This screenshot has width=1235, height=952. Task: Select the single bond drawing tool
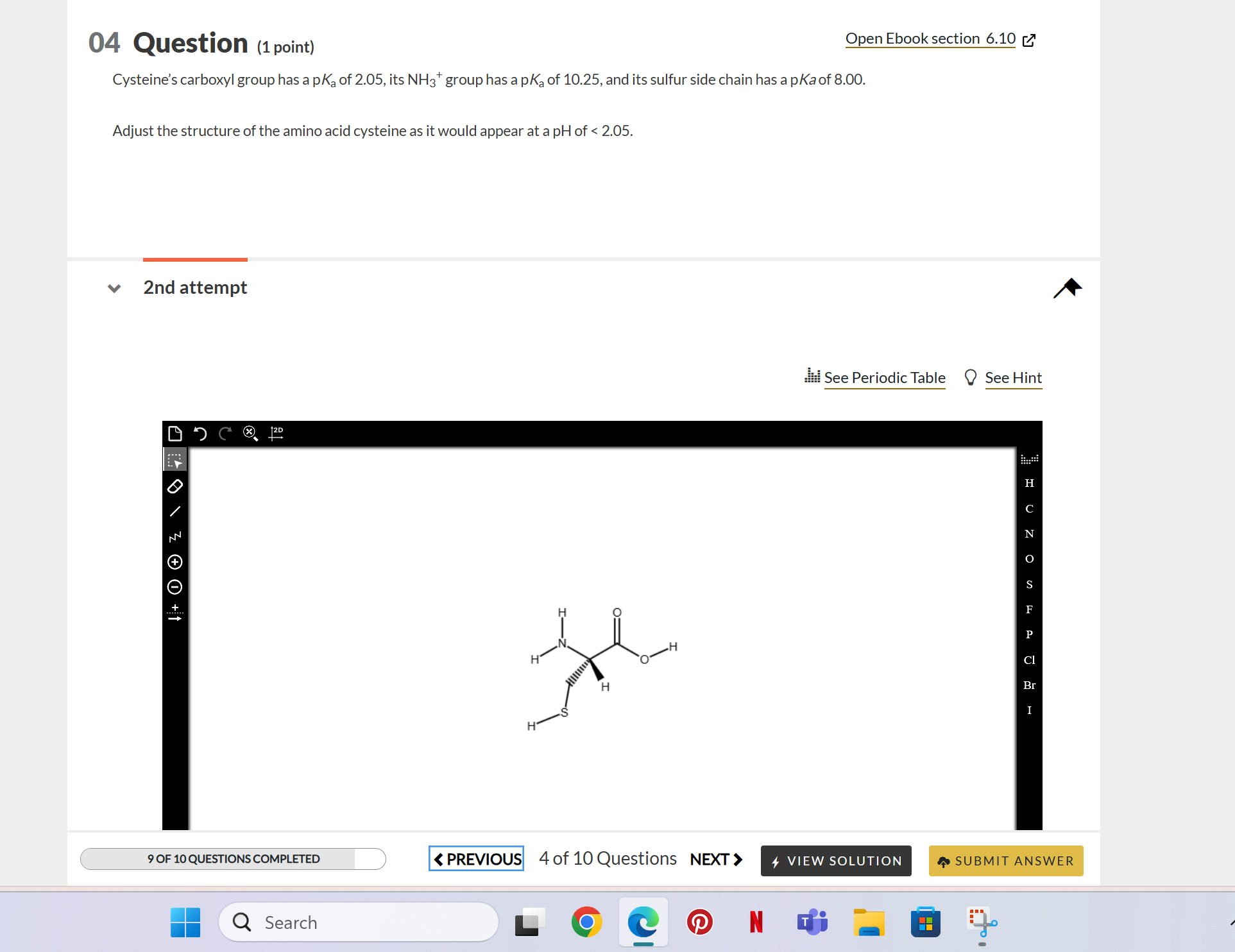[x=175, y=511]
